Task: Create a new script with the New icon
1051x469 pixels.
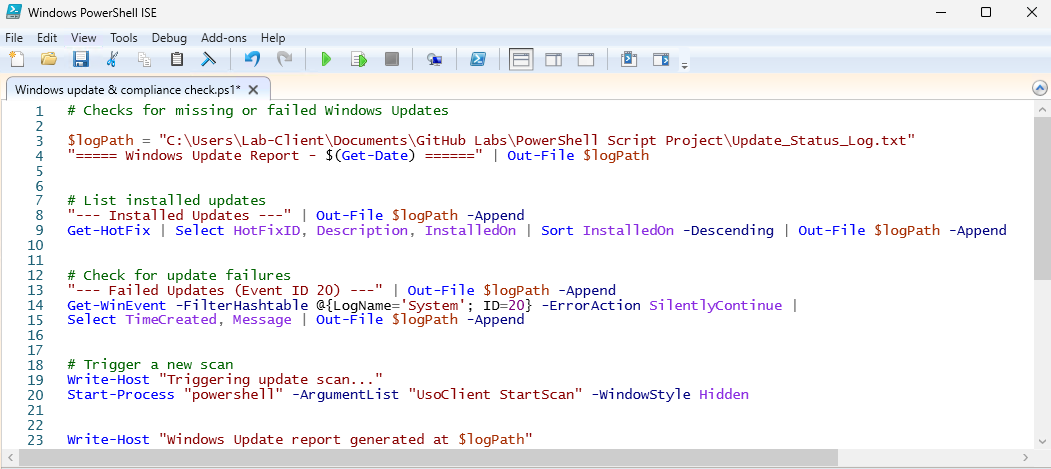Action: pyautogui.click(x=17, y=59)
